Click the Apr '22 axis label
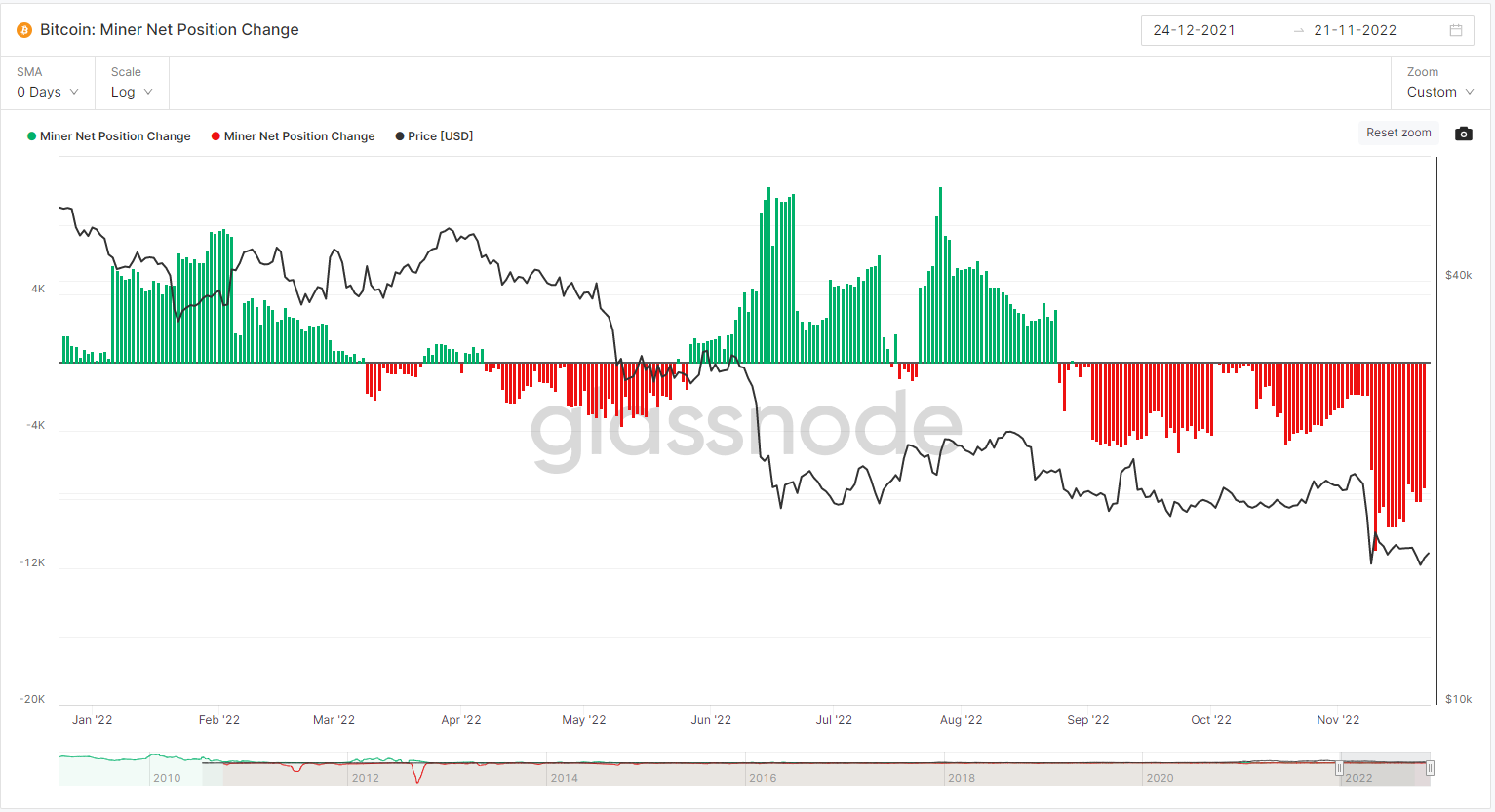This screenshot has height=812, width=1495. [x=461, y=720]
